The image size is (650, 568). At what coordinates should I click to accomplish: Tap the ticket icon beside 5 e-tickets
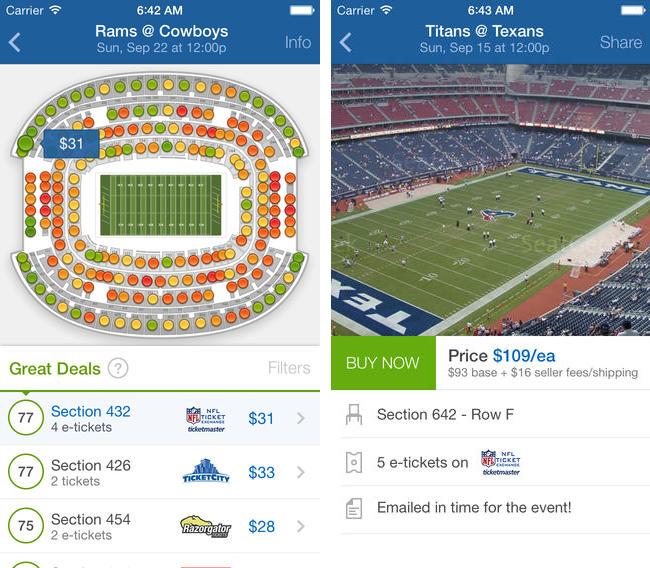pyautogui.click(x=353, y=462)
